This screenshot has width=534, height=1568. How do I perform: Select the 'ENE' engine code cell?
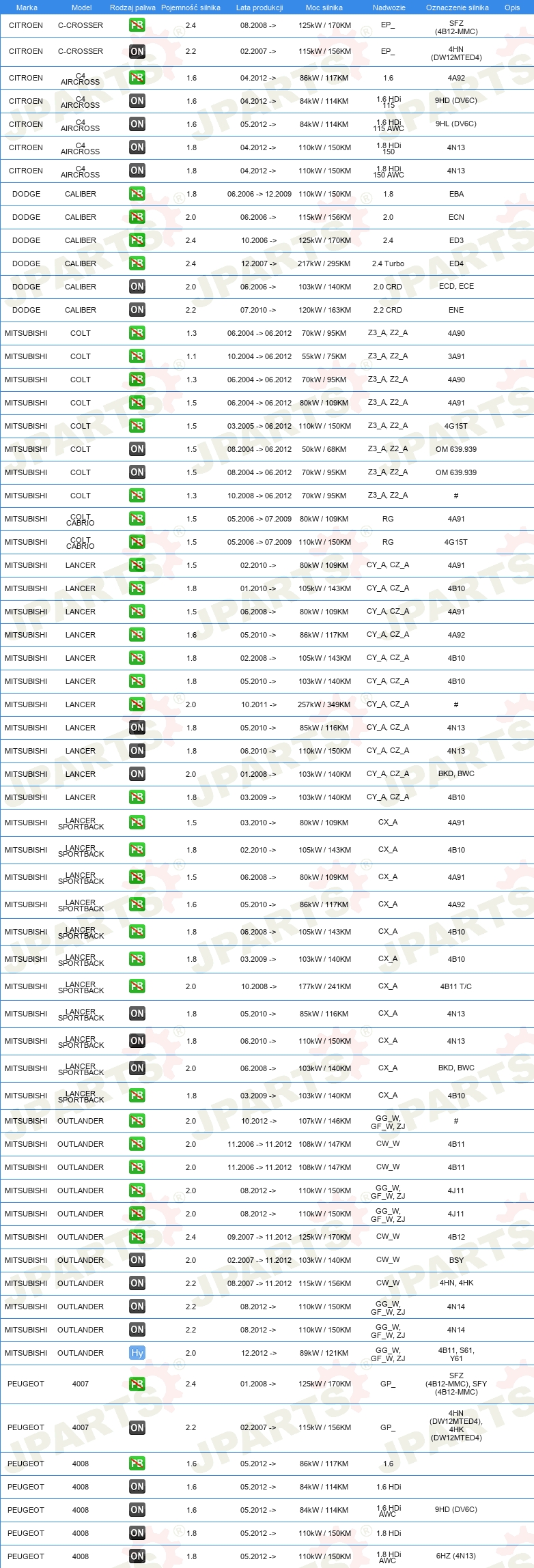coord(456,310)
